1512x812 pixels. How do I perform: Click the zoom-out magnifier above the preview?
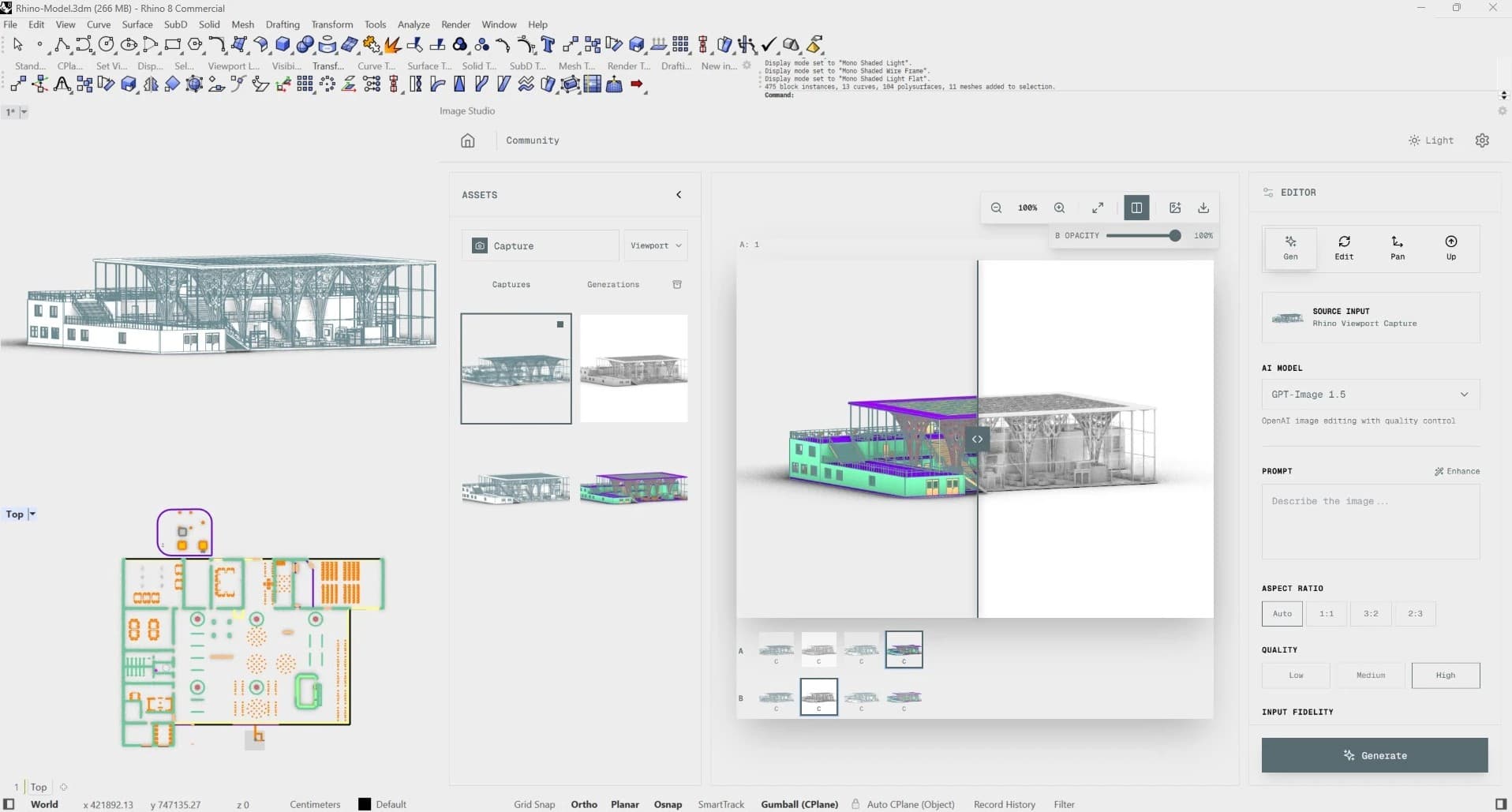point(996,208)
